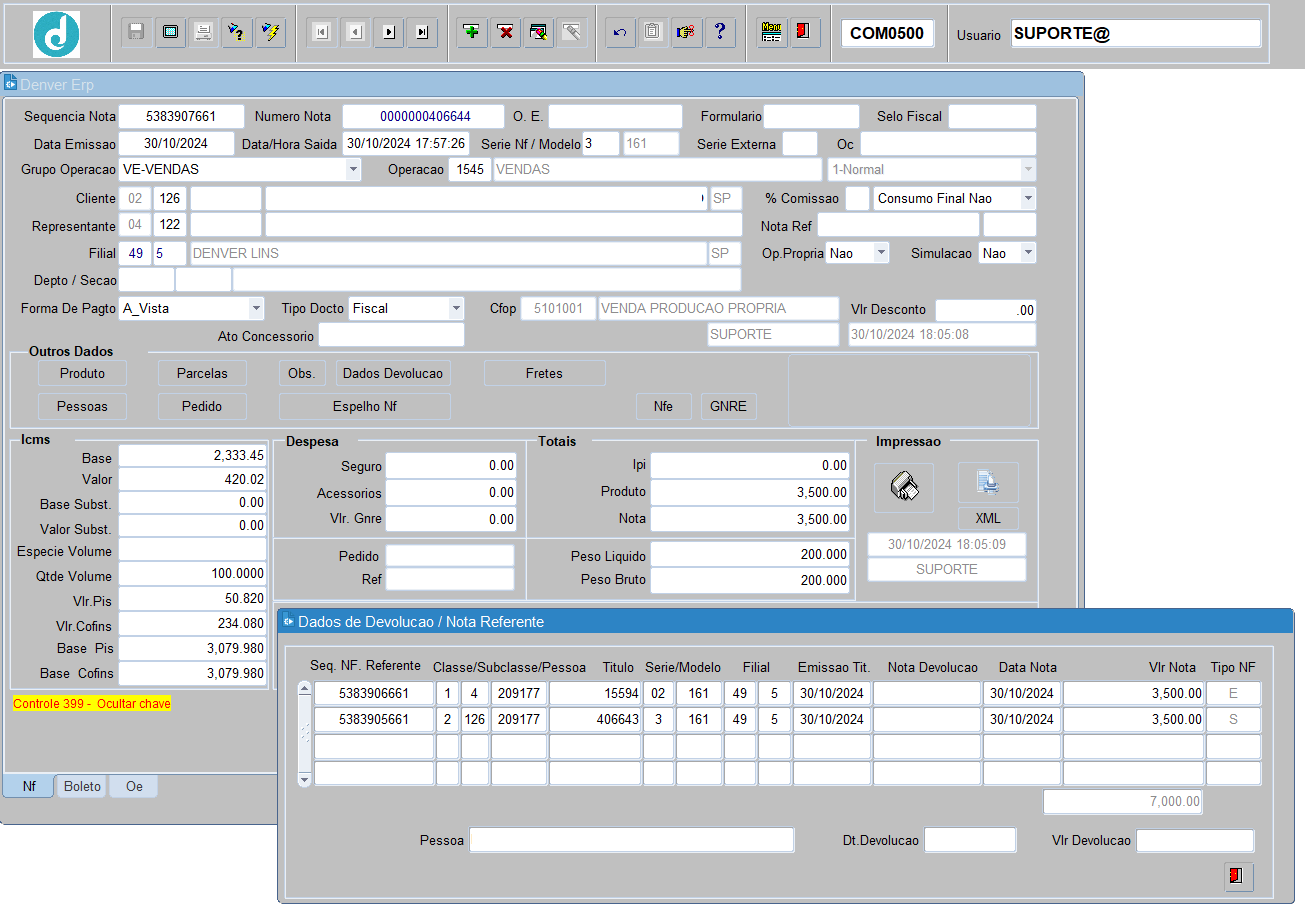Image resolution: width=1305 pixels, height=913 pixels.
Task: Click the Espelho Nf button
Action: click(x=364, y=406)
